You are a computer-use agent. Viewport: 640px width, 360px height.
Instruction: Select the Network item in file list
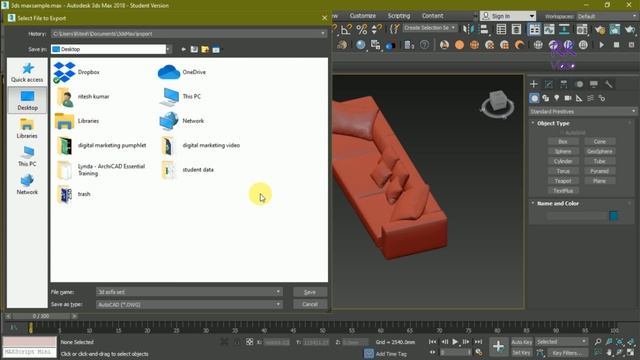[x=182, y=121]
